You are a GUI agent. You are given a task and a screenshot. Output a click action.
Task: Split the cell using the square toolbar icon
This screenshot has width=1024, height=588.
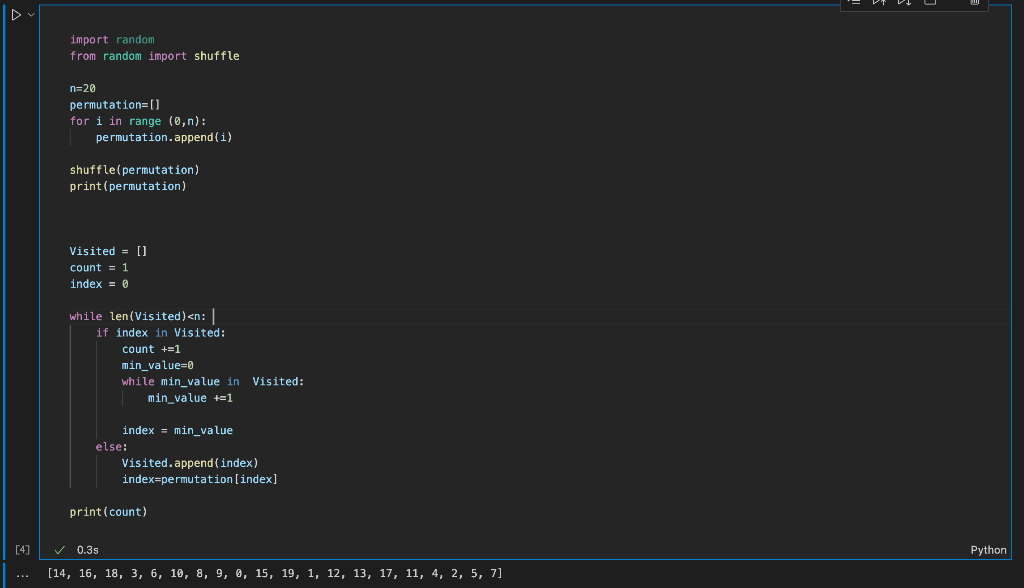(x=928, y=4)
